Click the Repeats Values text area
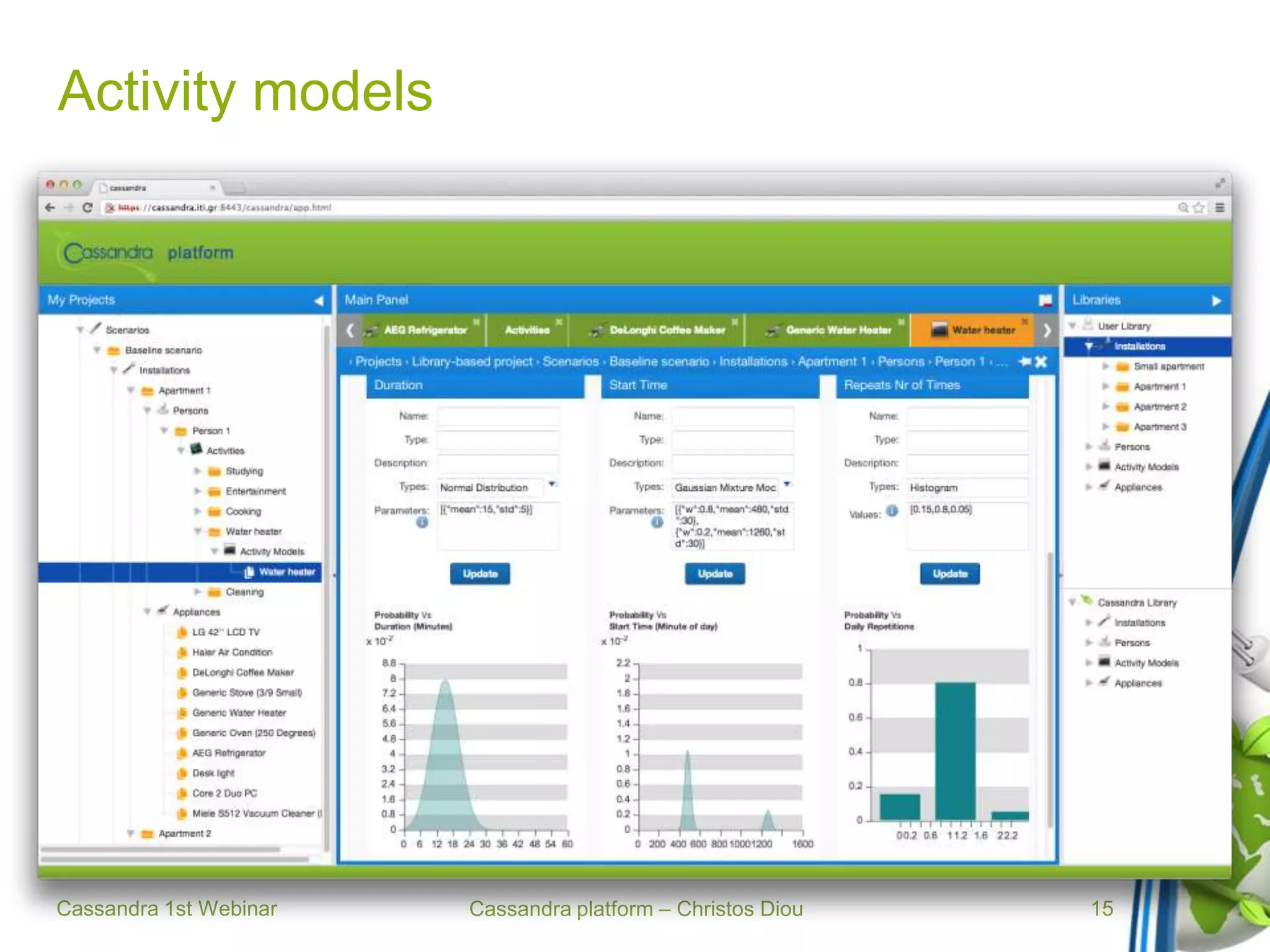 [x=967, y=526]
